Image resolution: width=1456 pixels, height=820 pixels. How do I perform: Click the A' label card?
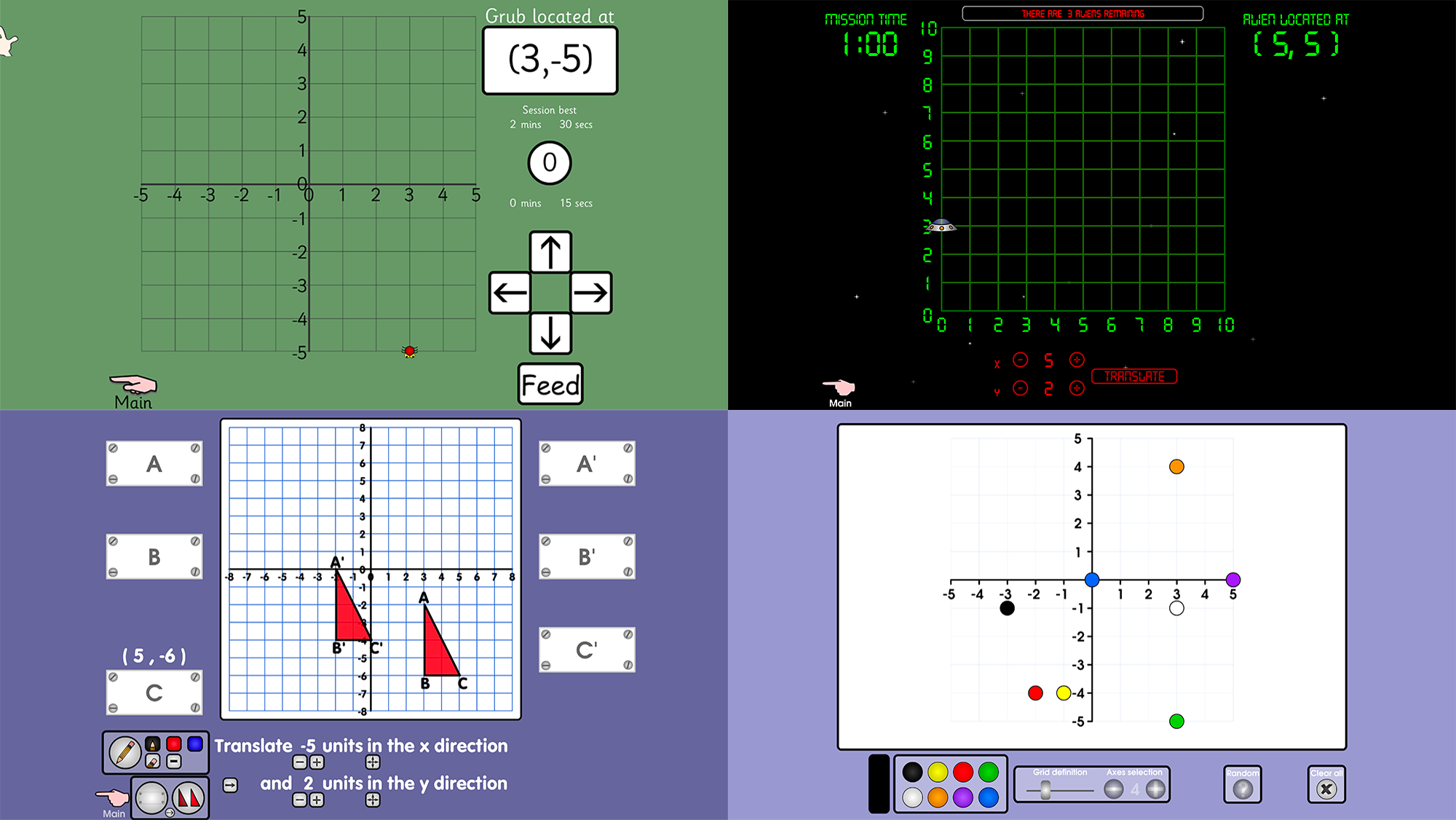(x=587, y=463)
